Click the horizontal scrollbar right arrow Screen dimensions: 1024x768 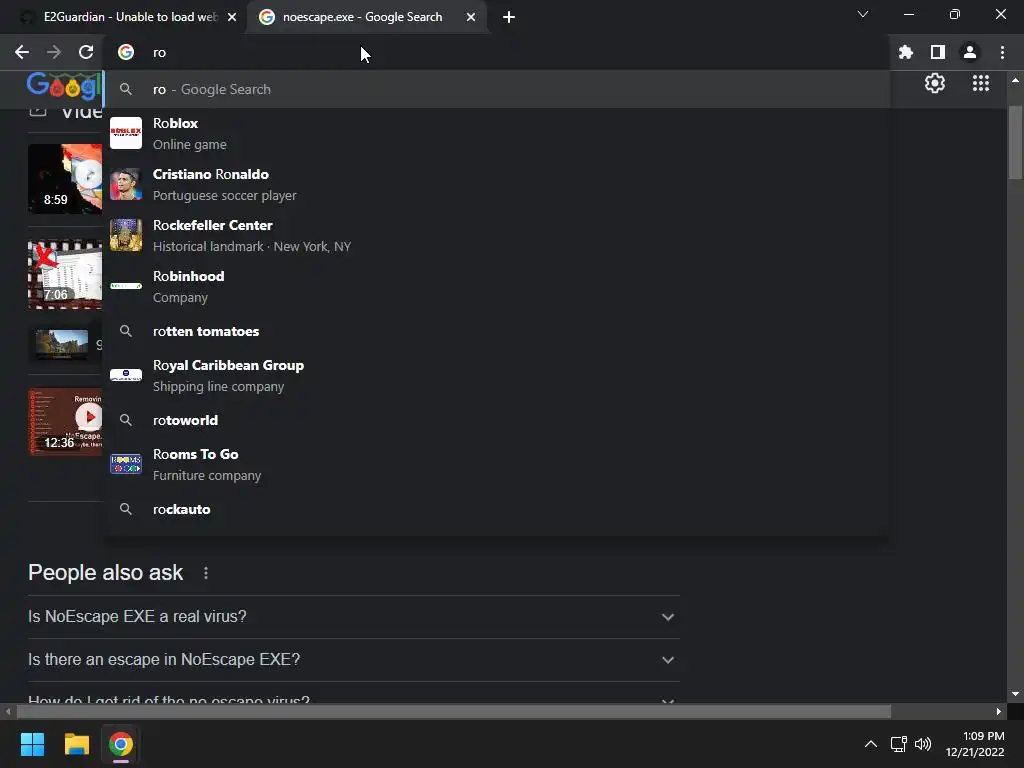click(999, 711)
